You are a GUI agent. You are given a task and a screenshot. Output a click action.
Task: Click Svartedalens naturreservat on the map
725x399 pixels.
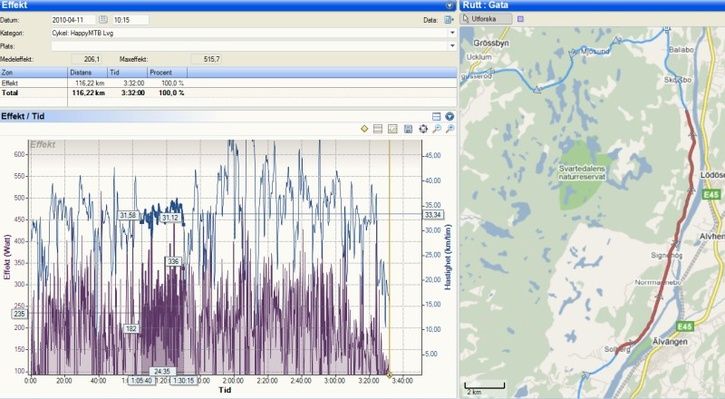[x=582, y=172]
